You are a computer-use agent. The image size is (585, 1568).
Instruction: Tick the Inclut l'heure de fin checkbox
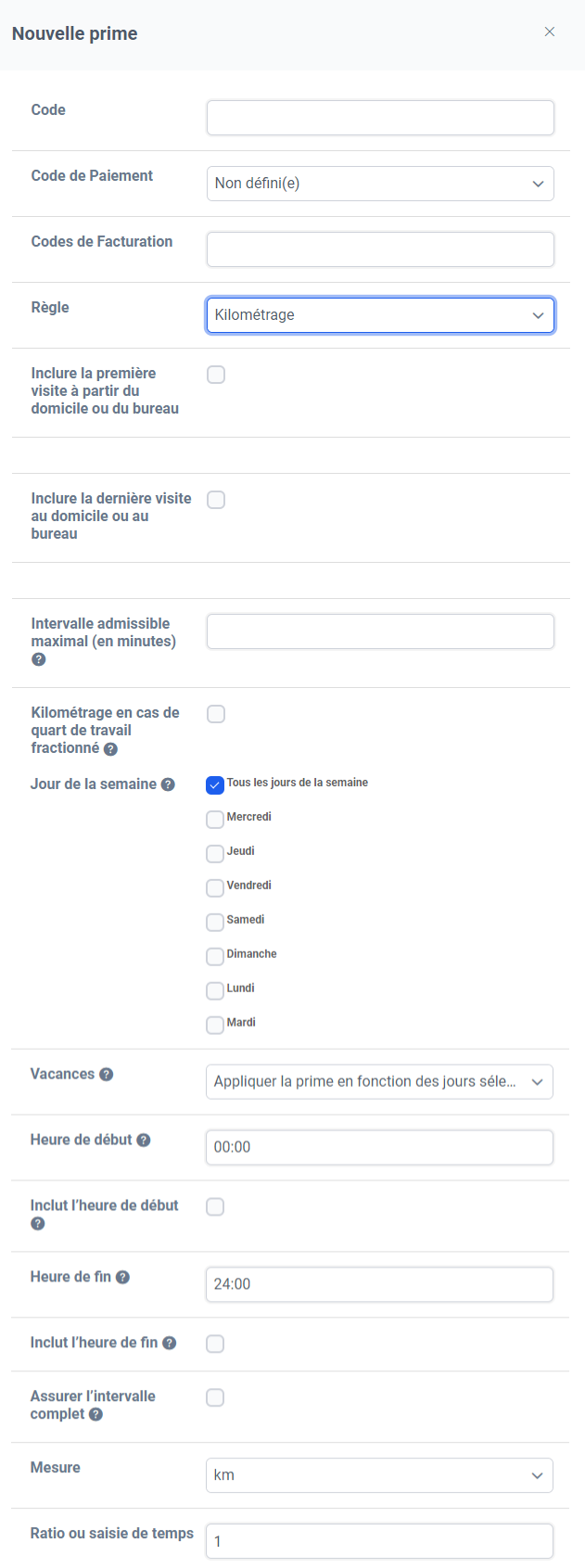pos(215,1344)
